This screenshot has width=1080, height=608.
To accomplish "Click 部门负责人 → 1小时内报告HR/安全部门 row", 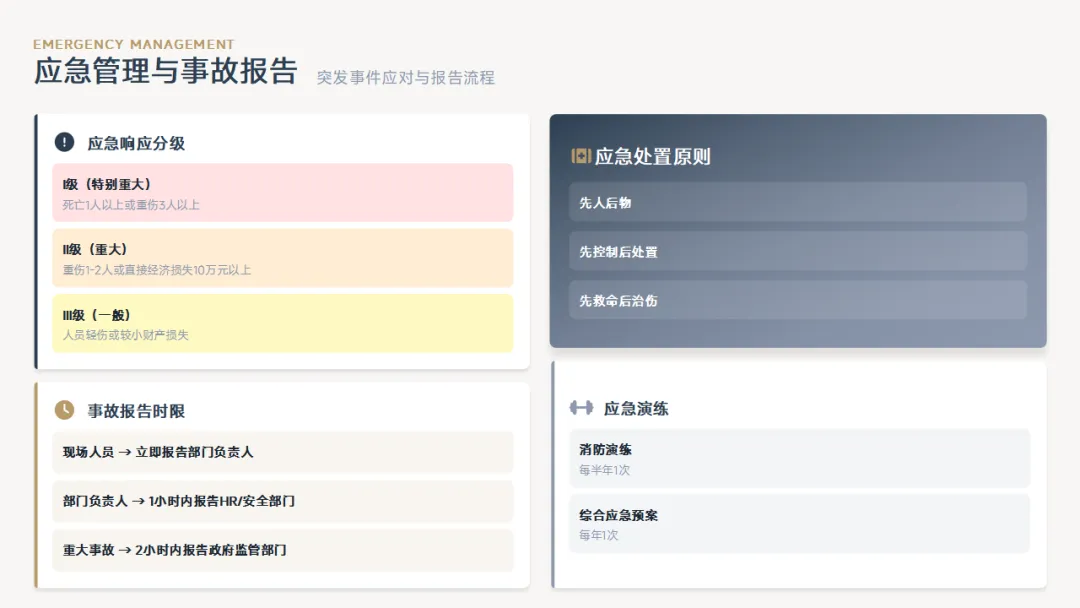I will (x=282, y=501).
